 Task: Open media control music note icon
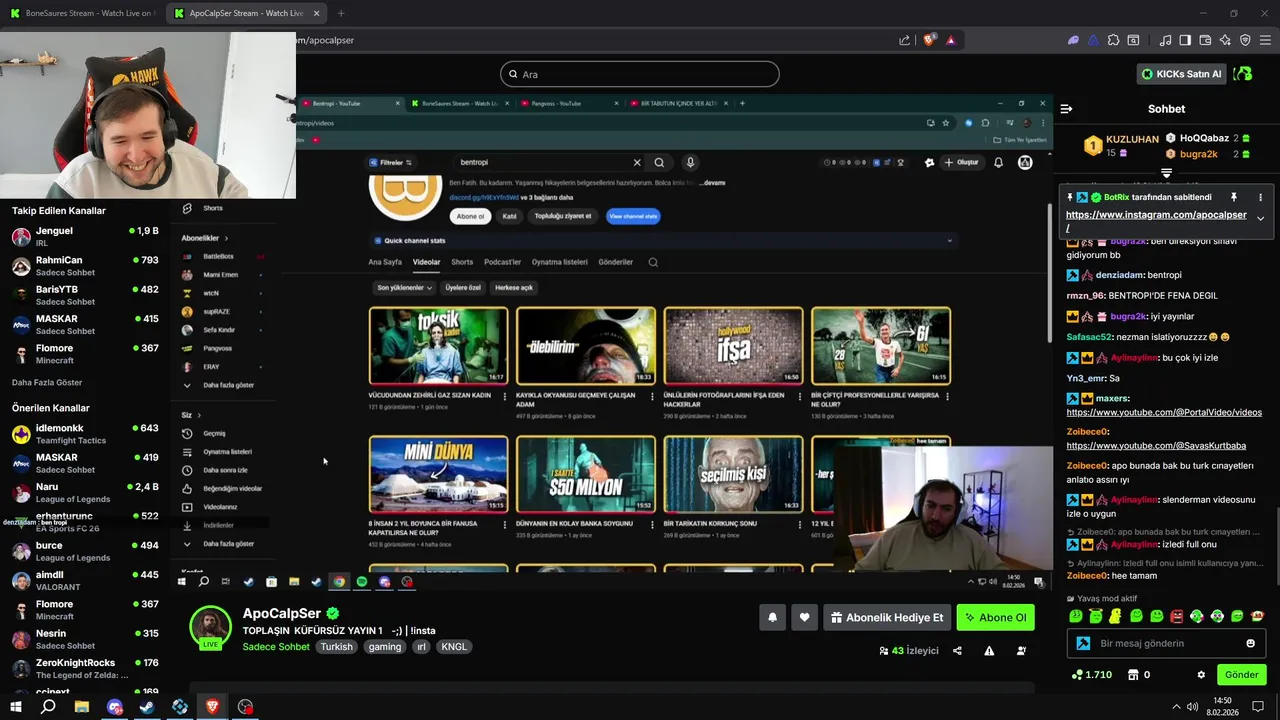pyautogui.click(x=1165, y=40)
